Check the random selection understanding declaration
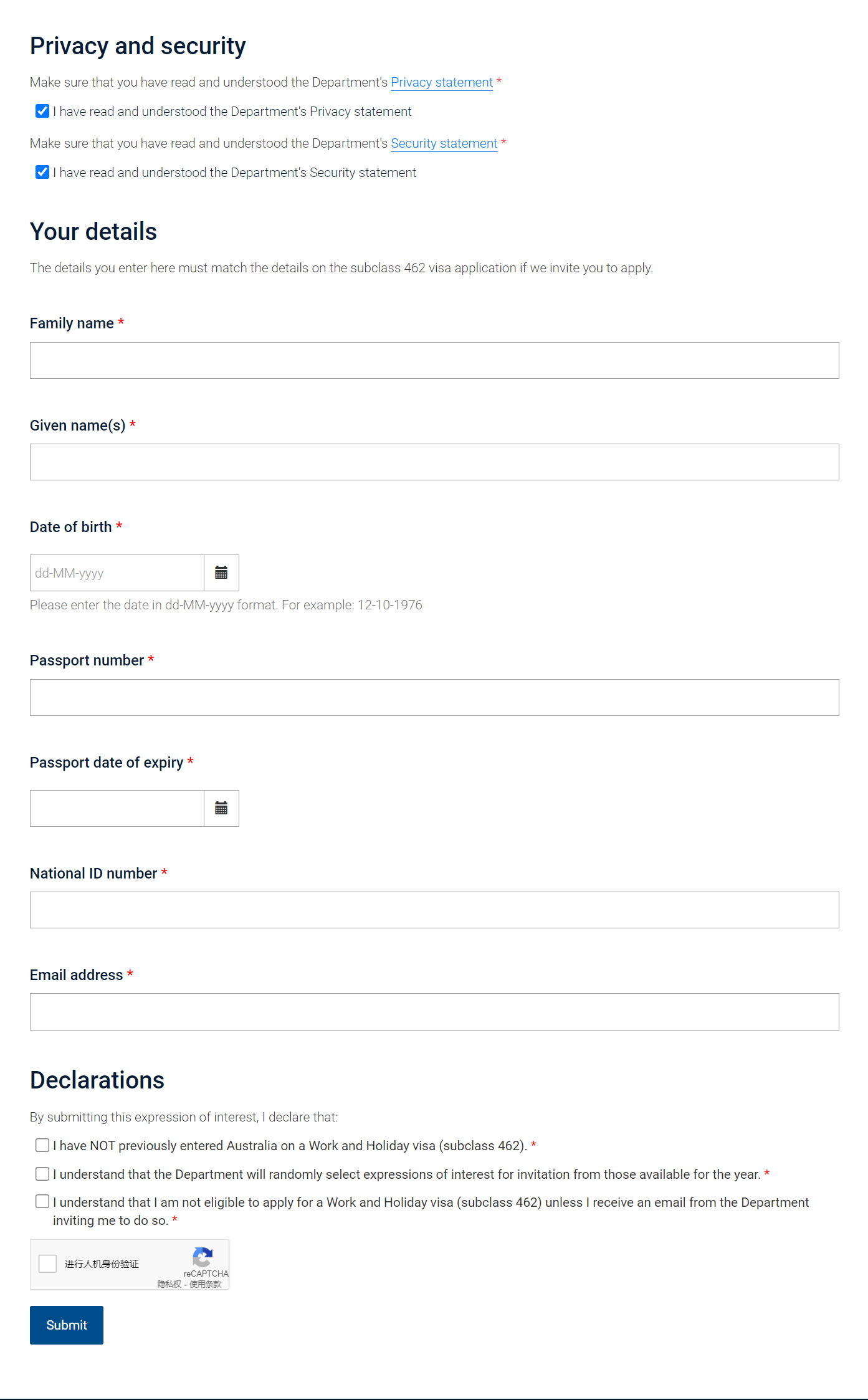 (x=42, y=1174)
